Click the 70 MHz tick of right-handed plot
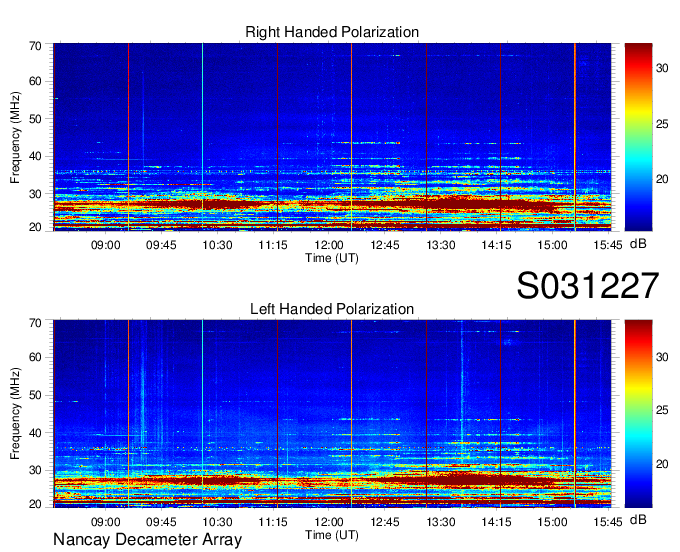680x552 pixels. (35, 46)
